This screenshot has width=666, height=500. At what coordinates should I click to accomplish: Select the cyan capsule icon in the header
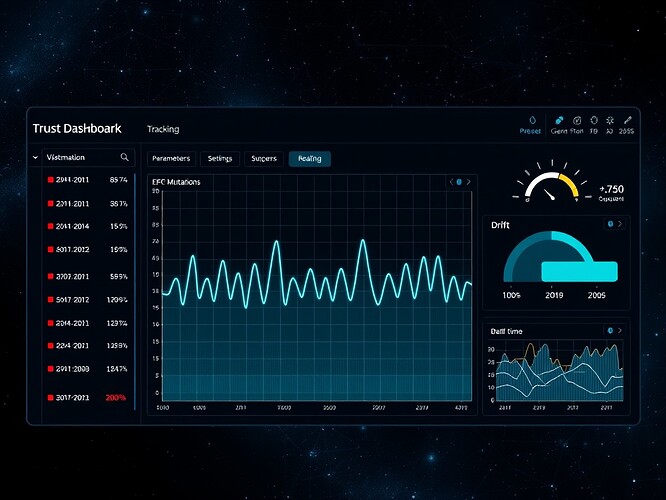(559, 121)
